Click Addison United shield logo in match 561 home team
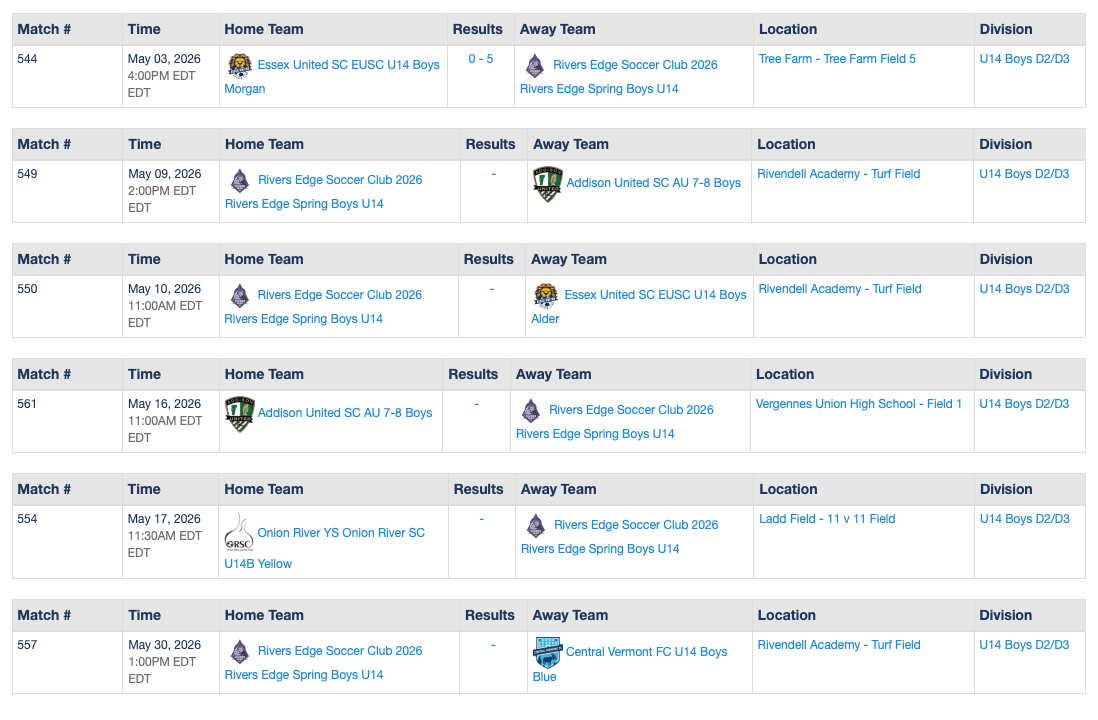The height and width of the screenshot is (720, 1098). pyautogui.click(x=239, y=414)
